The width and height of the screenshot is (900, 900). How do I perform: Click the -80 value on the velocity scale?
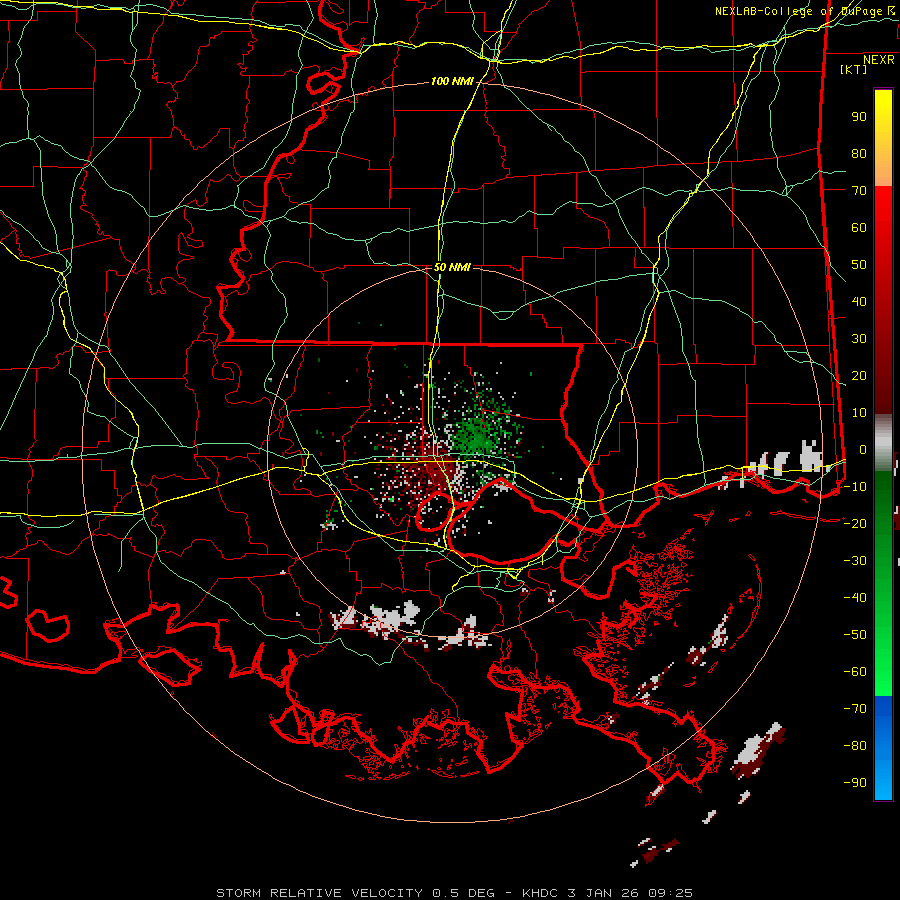855,746
